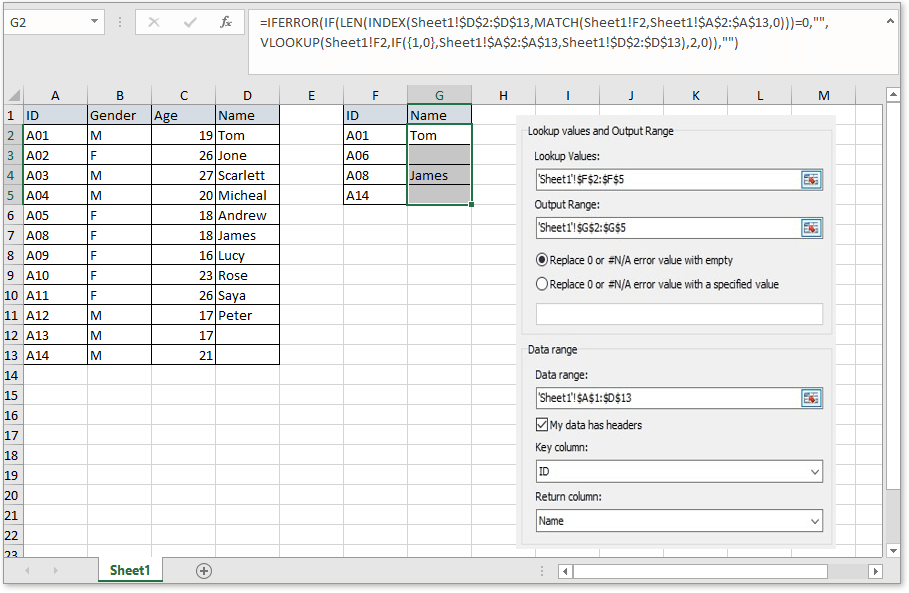
Task: Select 'Replace with empty' radio option
Action: [543, 260]
